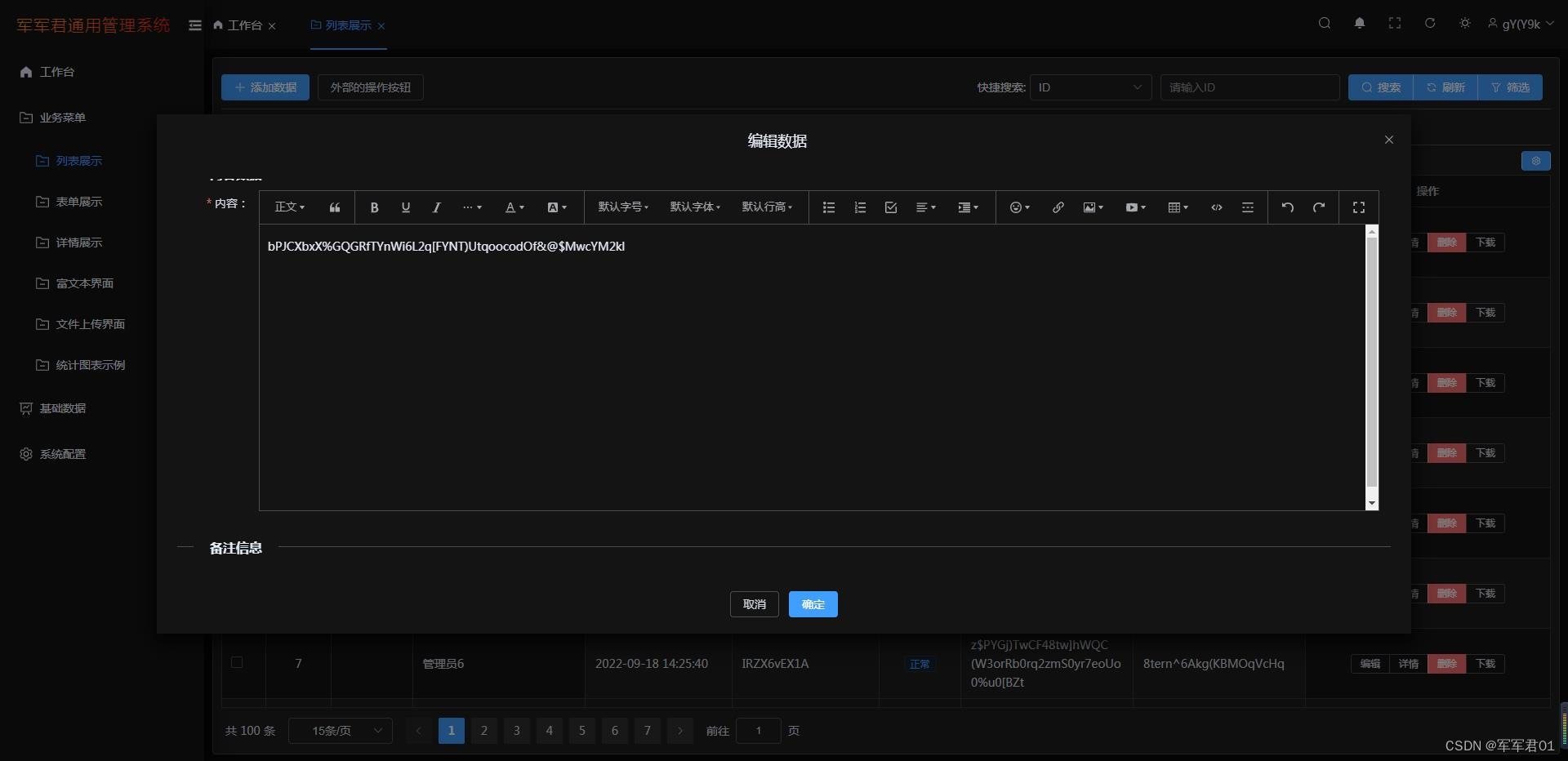Redo the last edit

coord(1318,207)
